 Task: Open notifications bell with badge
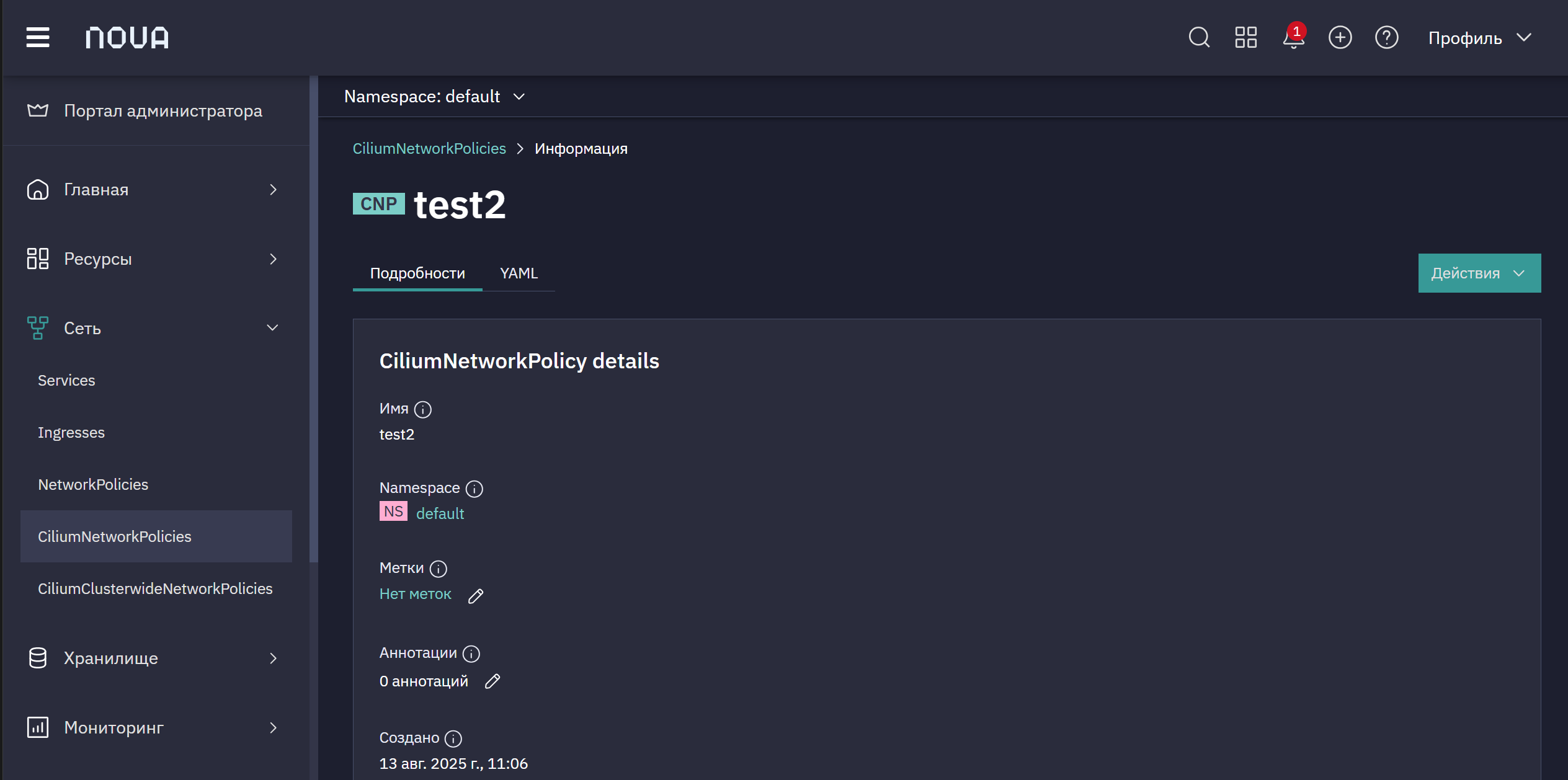click(1294, 36)
